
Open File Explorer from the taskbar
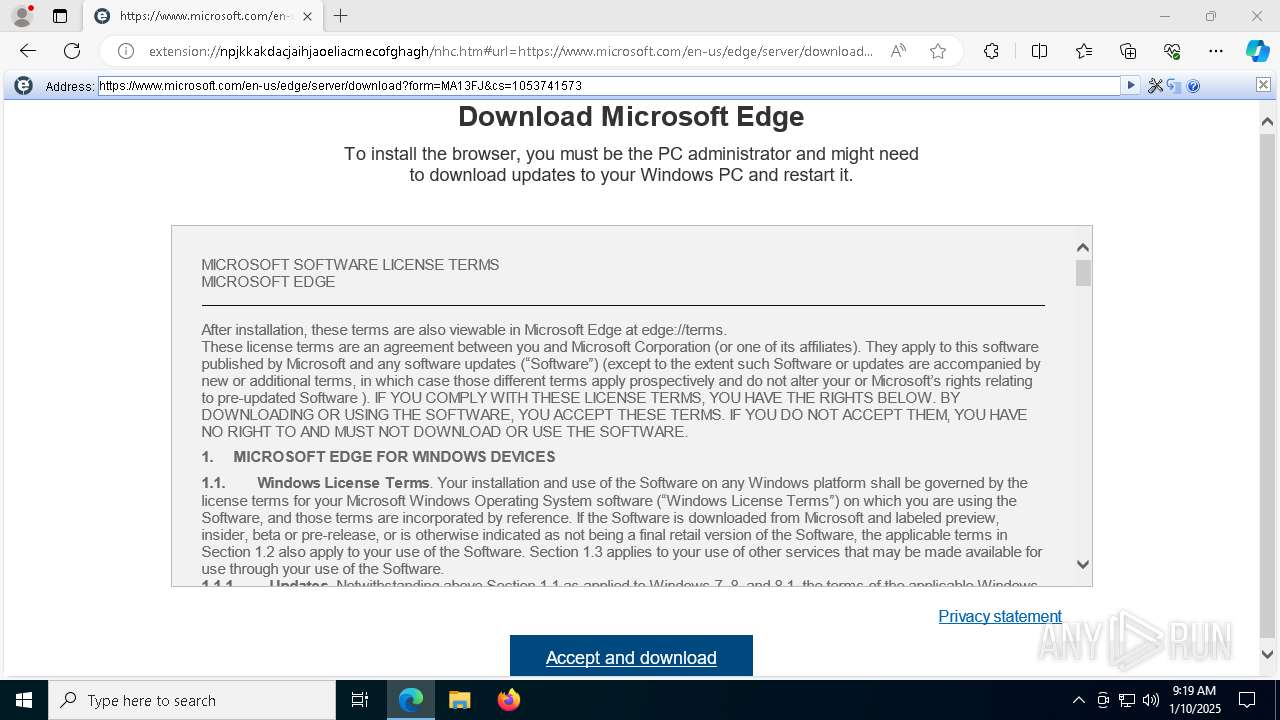click(x=460, y=700)
